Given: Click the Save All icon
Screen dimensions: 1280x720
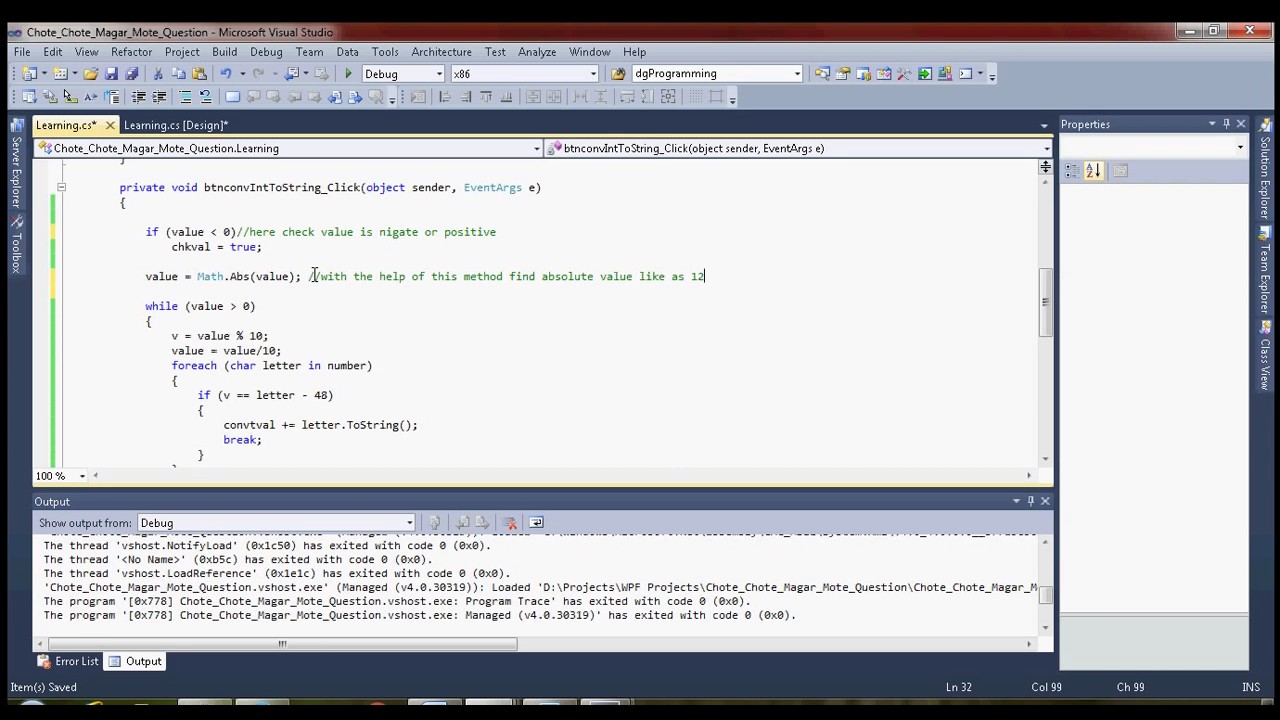Looking at the screenshot, I should tap(132, 73).
